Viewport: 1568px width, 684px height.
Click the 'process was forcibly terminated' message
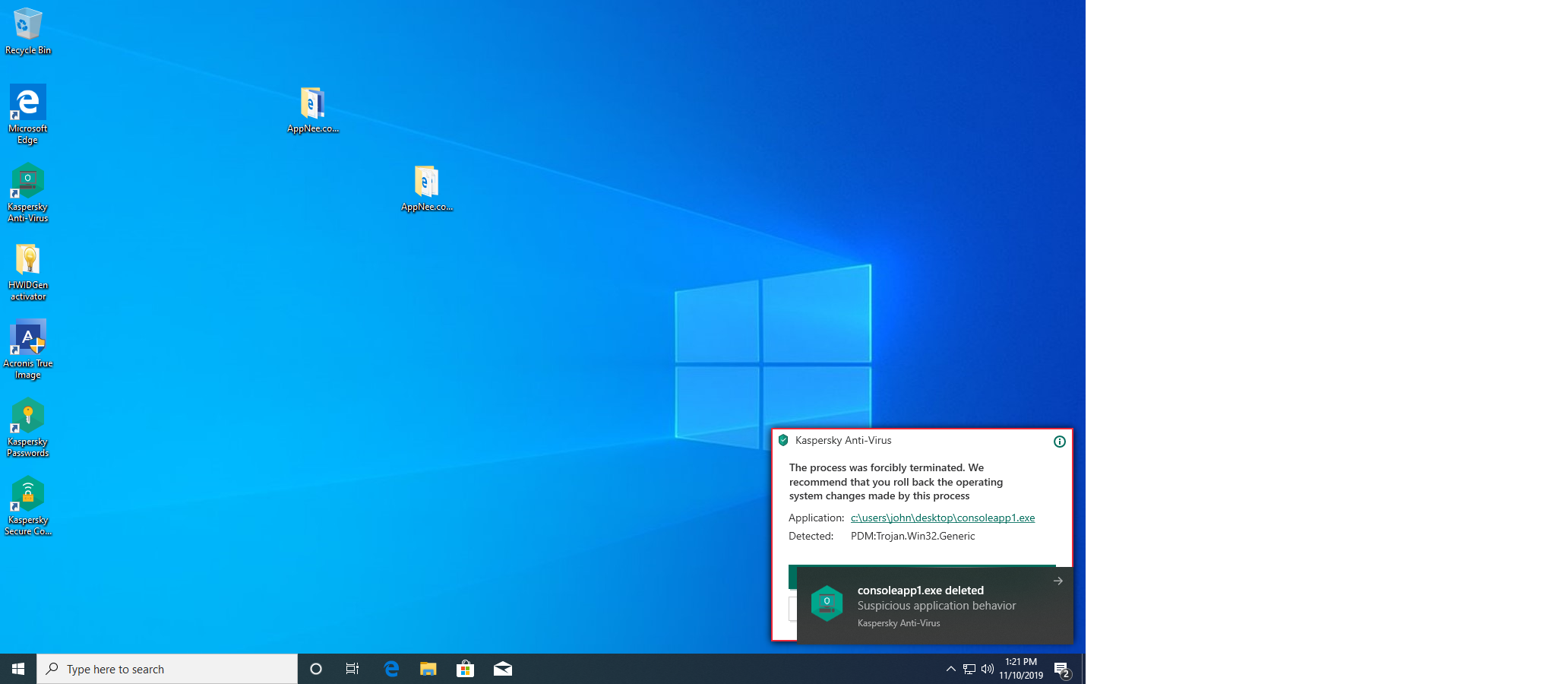896,482
